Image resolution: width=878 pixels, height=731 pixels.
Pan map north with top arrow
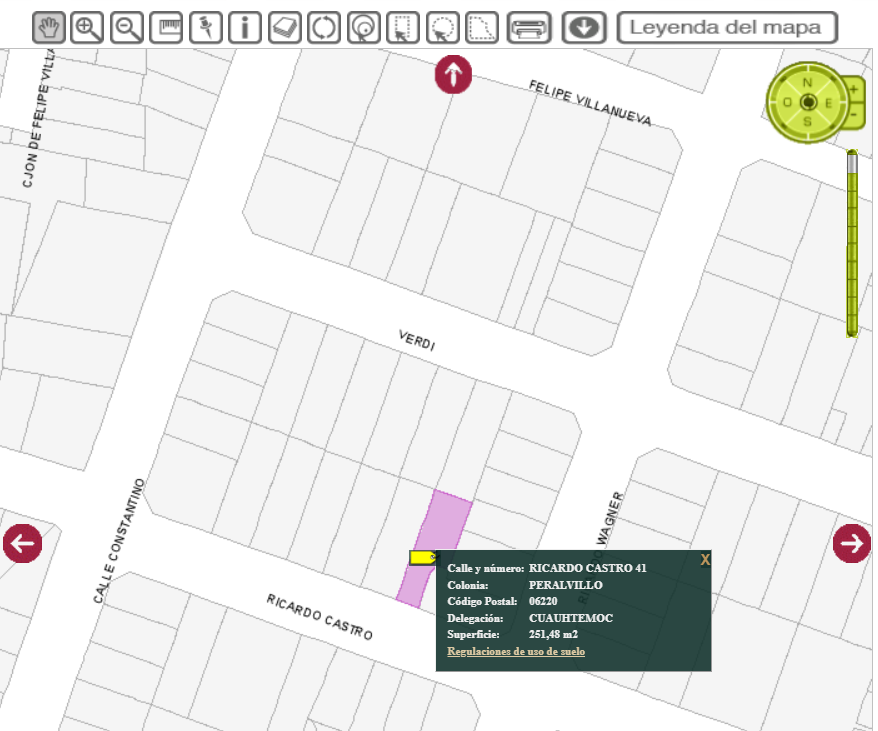point(453,75)
